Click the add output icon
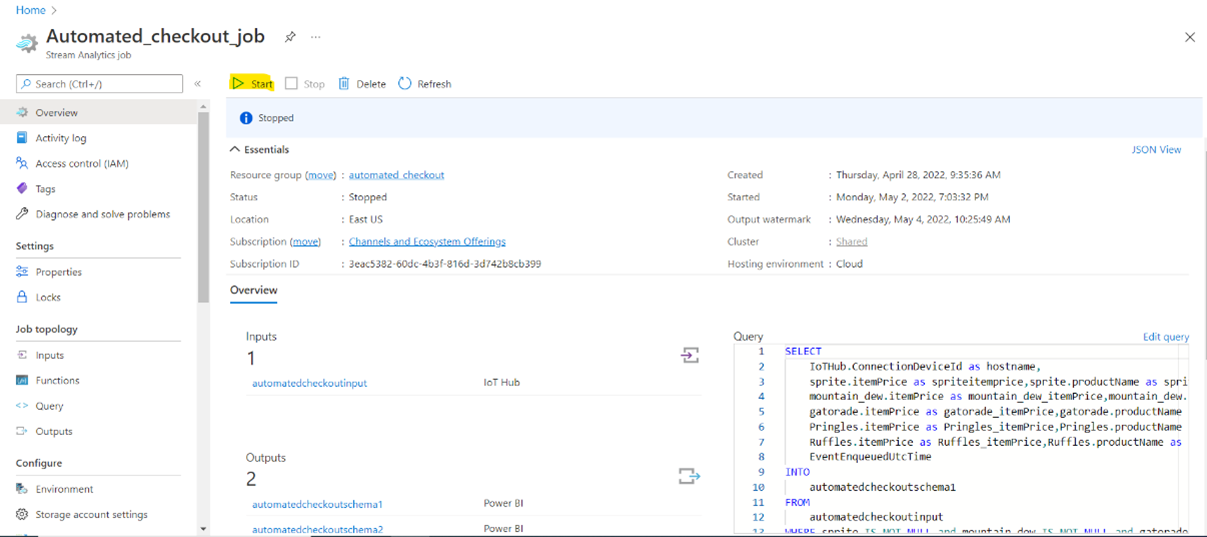The width and height of the screenshot is (1207, 537). (689, 476)
